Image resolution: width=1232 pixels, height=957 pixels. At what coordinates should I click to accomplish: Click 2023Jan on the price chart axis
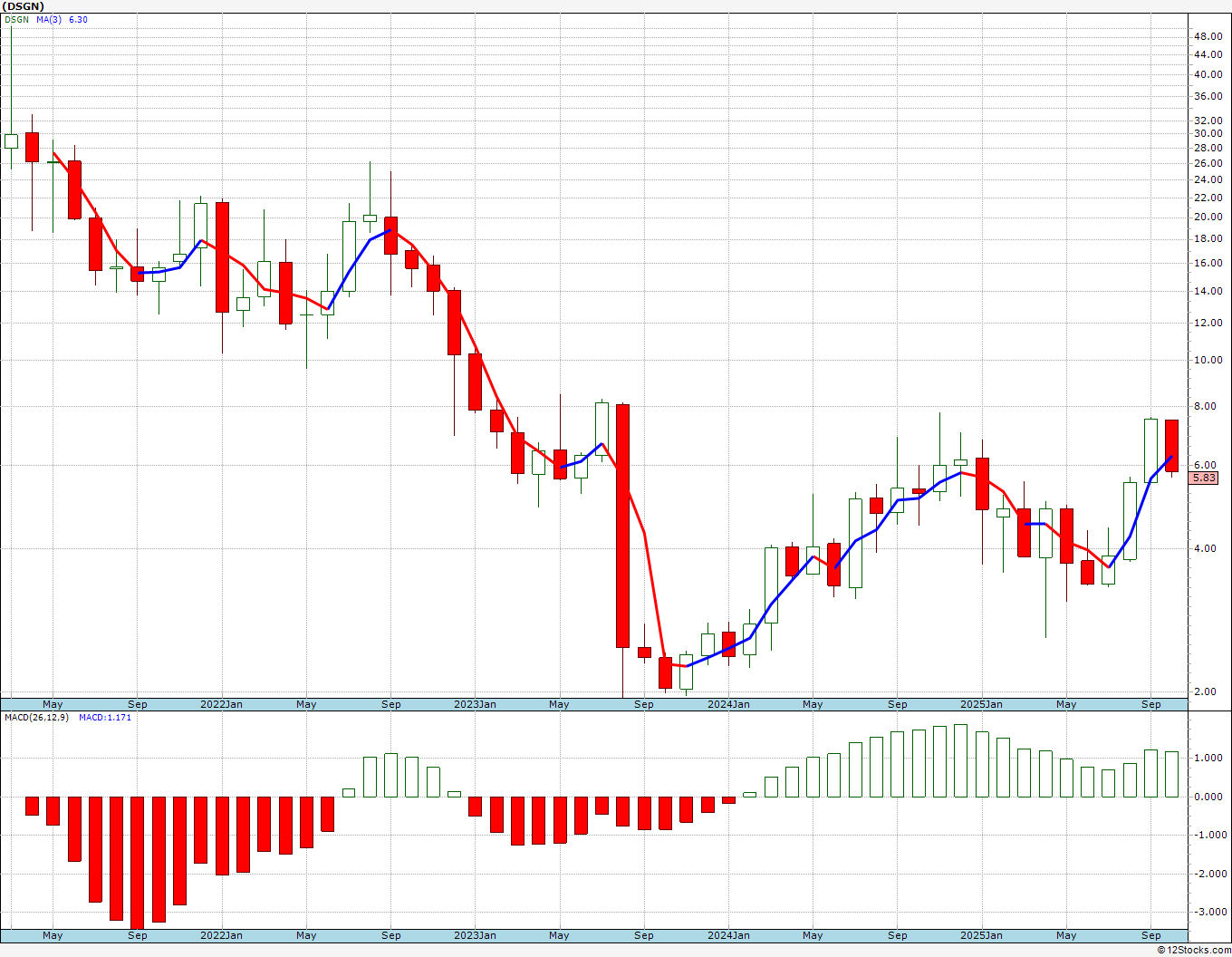coord(475,704)
